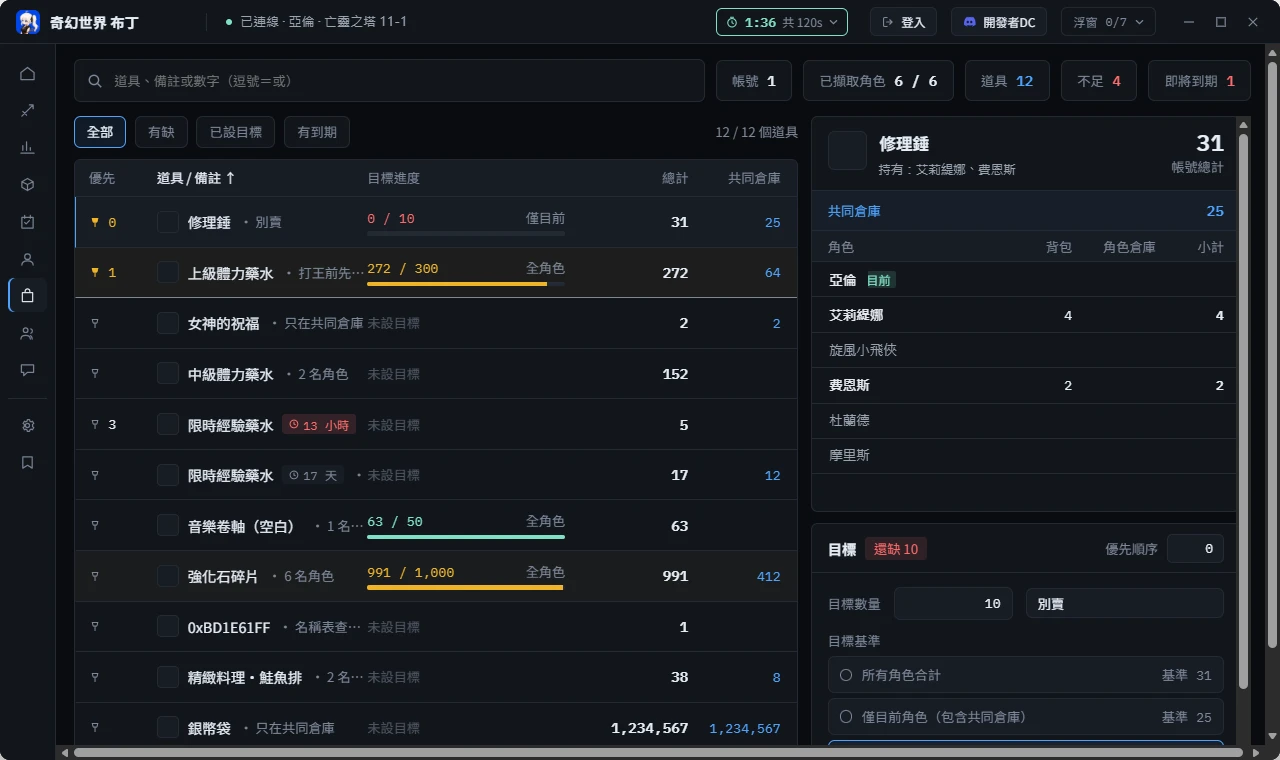The image size is (1280, 760).
Task: Open the gear settings sidebar icon
Action: (x=27, y=426)
